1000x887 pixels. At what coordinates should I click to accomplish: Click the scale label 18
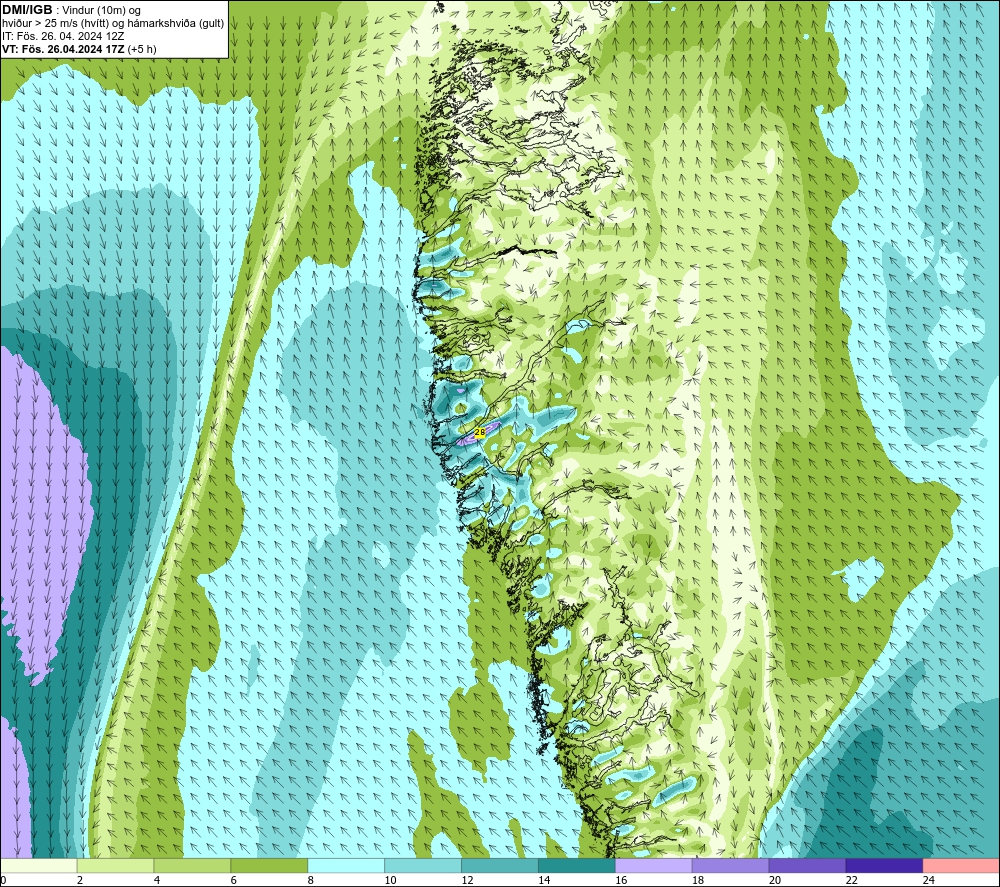(698, 880)
